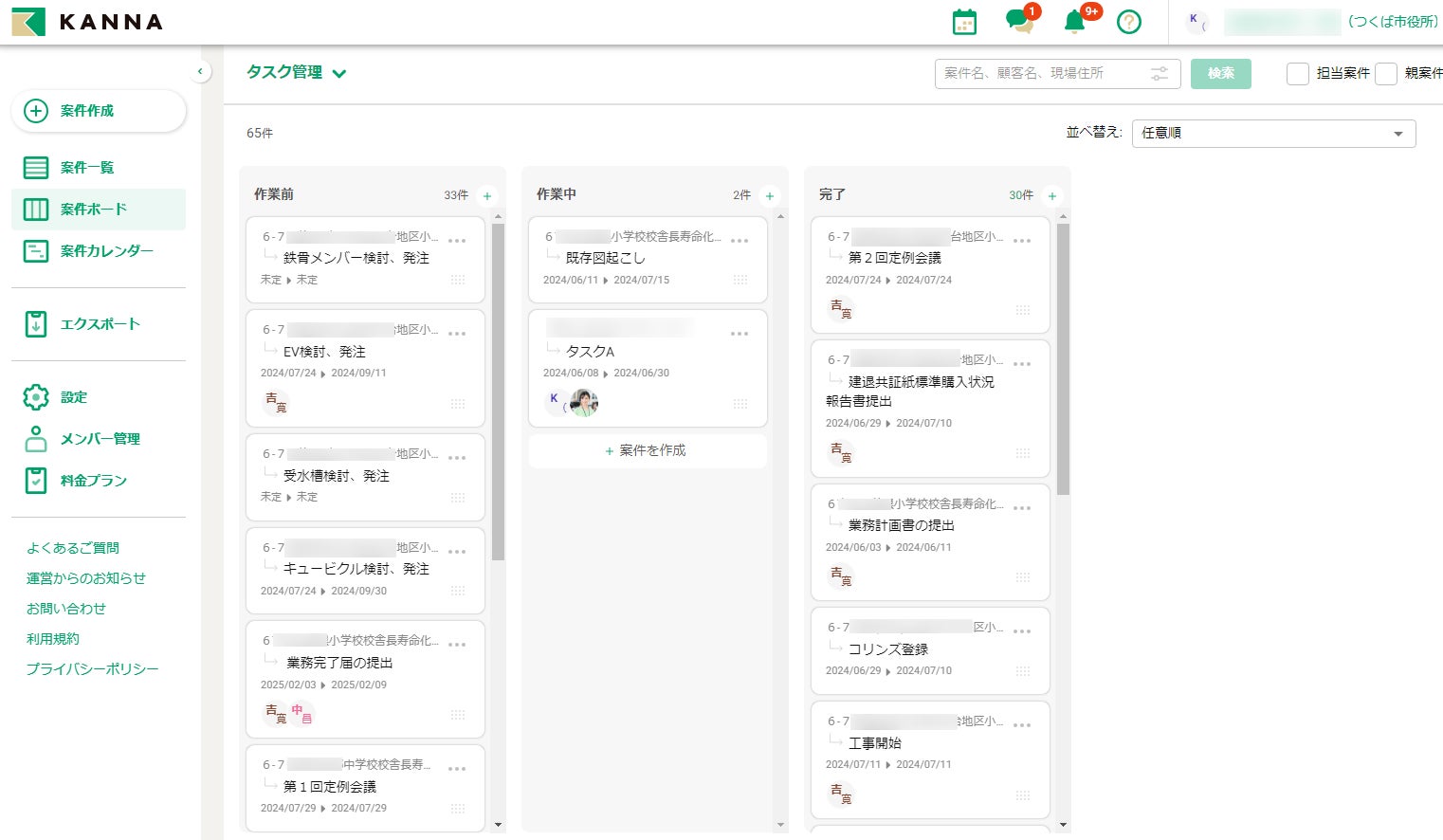Image resolution: width=1443 pixels, height=840 pixels.
Task: Open more options on 業務完了届の提出 card
Action: [x=457, y=645]
